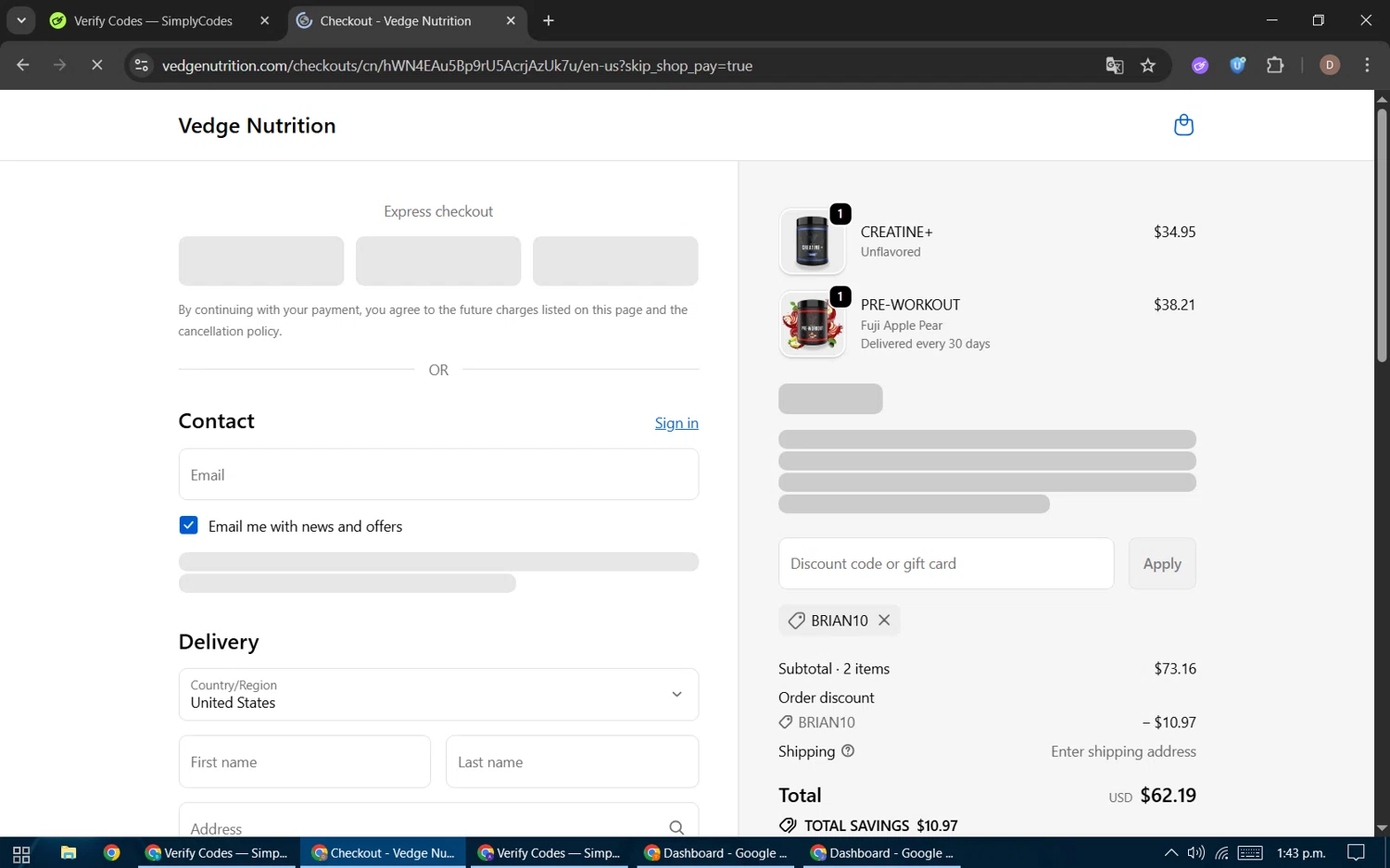This screenshot has height=868, width=1390.
Task: Open the notification center icon
Action: point(1356,853)
